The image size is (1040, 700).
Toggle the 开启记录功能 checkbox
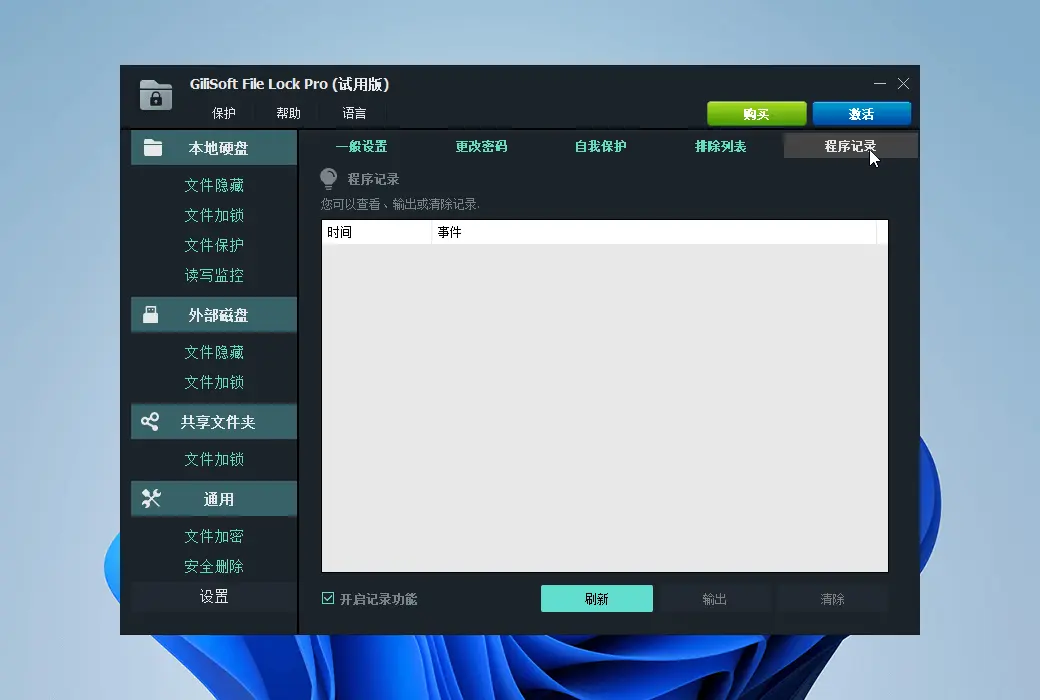point(328,598)
